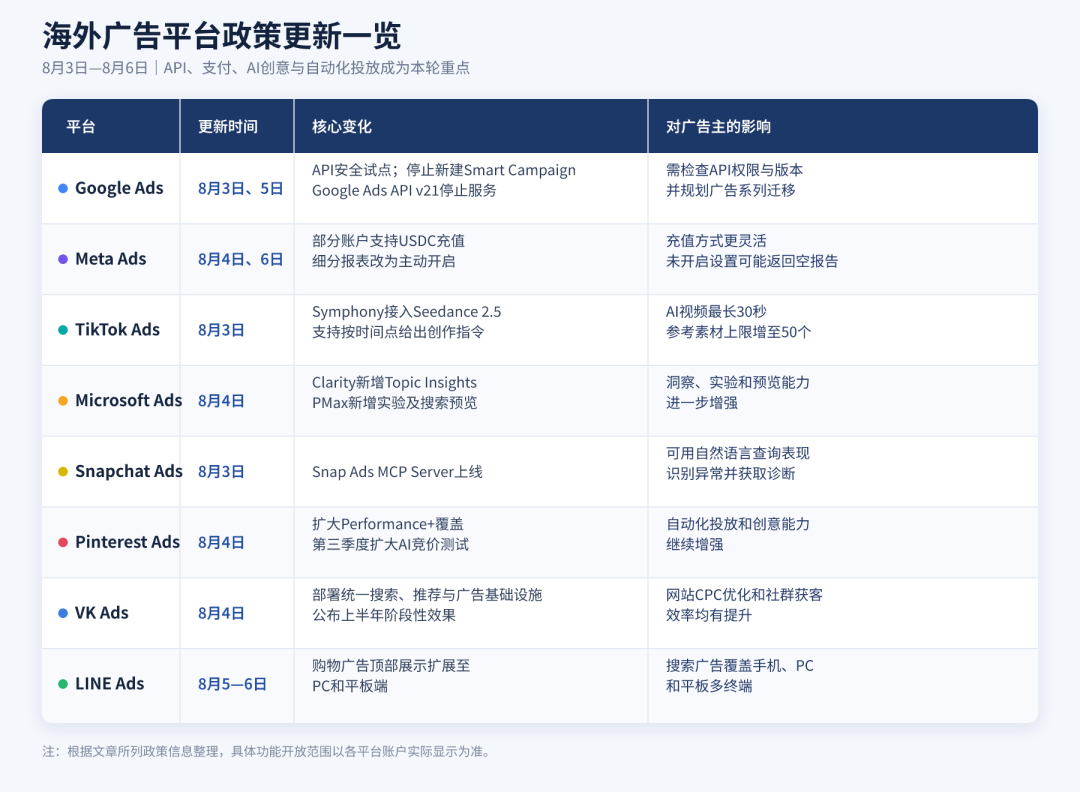The image size is (1080, 792).
Task: Click the green dot beside LINE Ads
Action: click(x=63, y=684)
